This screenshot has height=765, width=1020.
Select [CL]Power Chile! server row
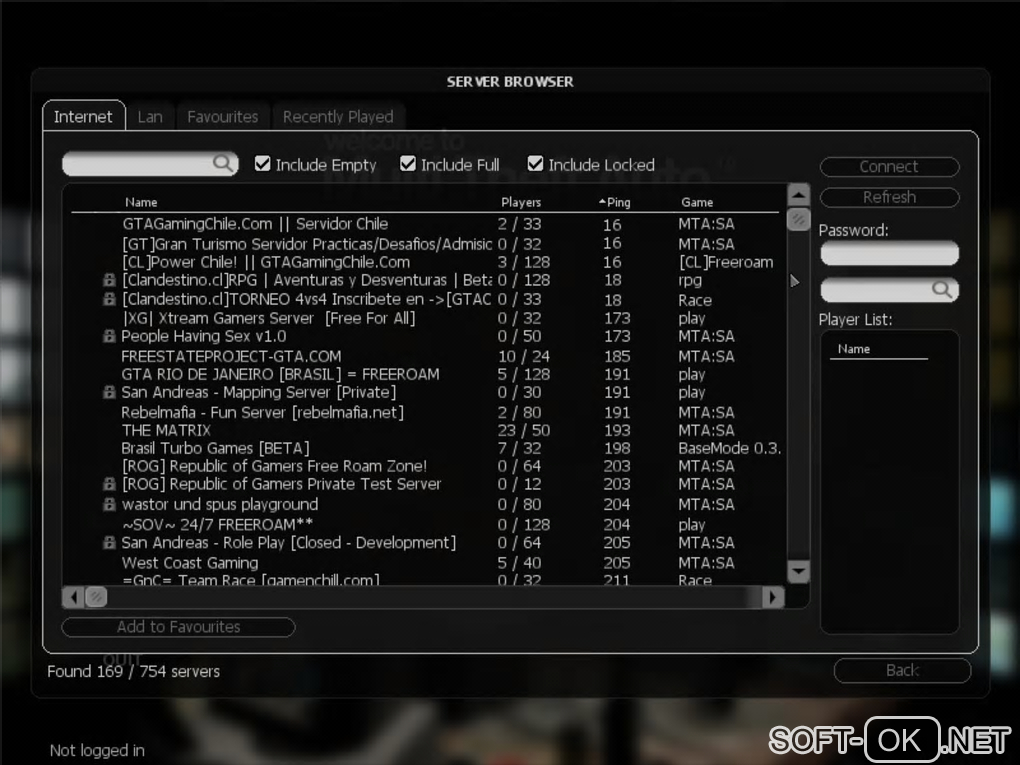(425, 262)
